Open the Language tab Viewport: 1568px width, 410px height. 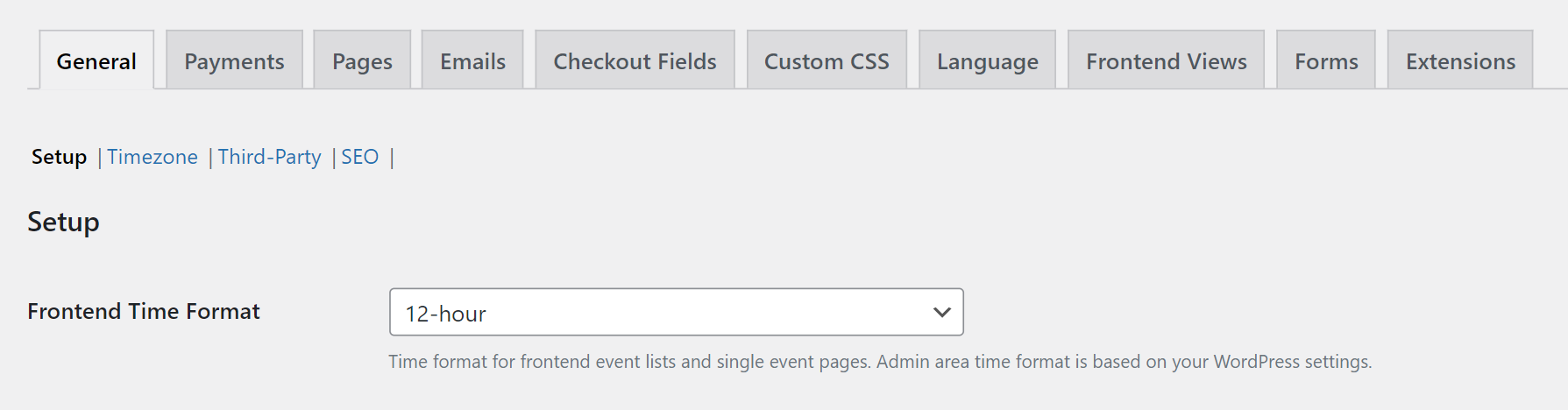[x=987, y=61]
